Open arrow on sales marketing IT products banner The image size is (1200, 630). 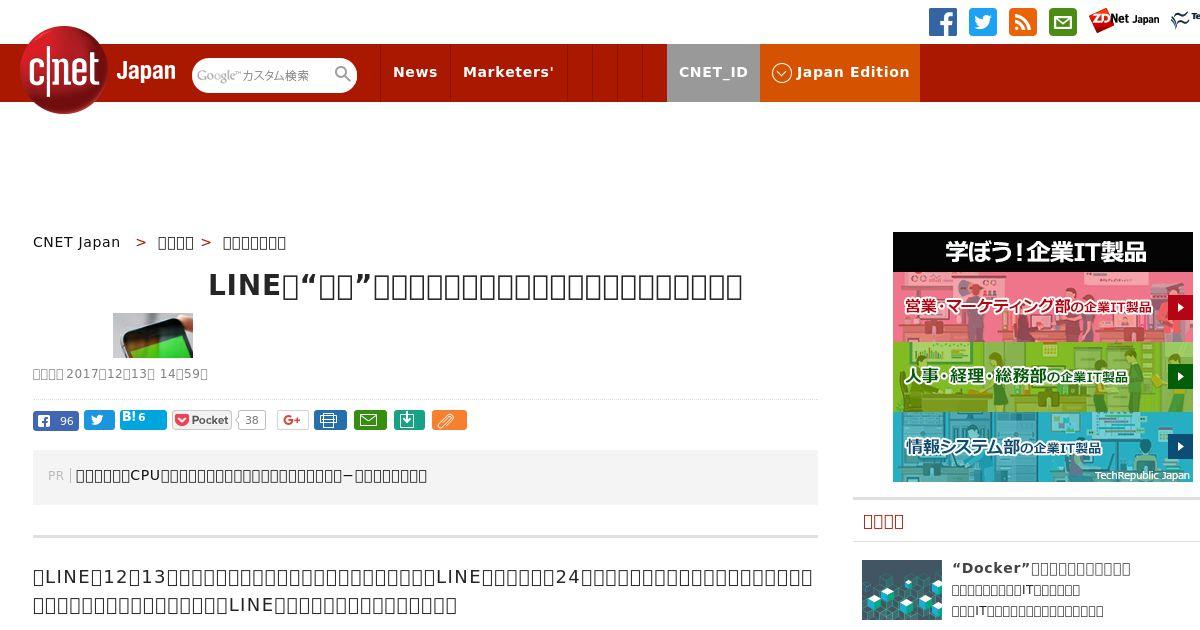pyautogui.click(x=1180, y=307)
